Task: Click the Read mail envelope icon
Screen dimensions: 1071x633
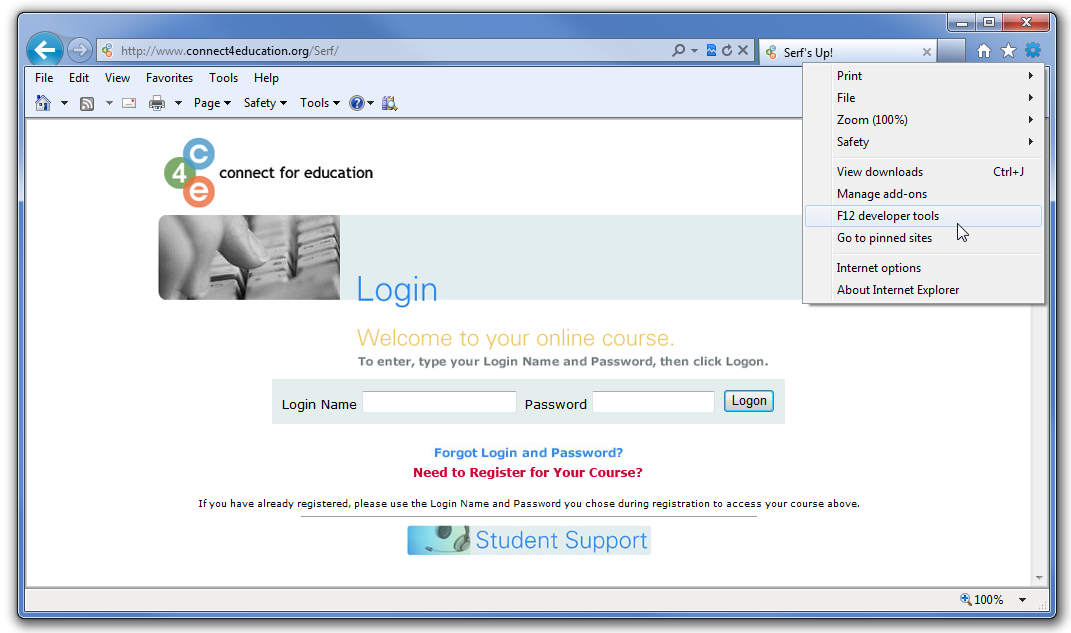Action: tap(129, 103)
